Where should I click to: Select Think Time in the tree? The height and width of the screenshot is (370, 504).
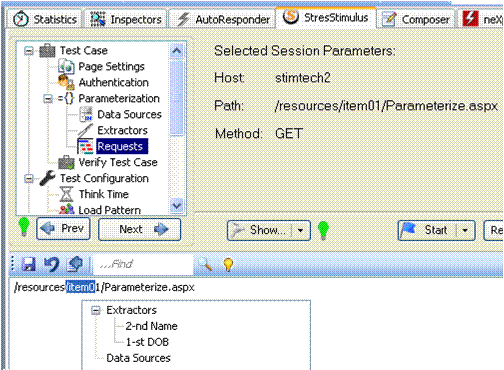(x=104, y=194)
